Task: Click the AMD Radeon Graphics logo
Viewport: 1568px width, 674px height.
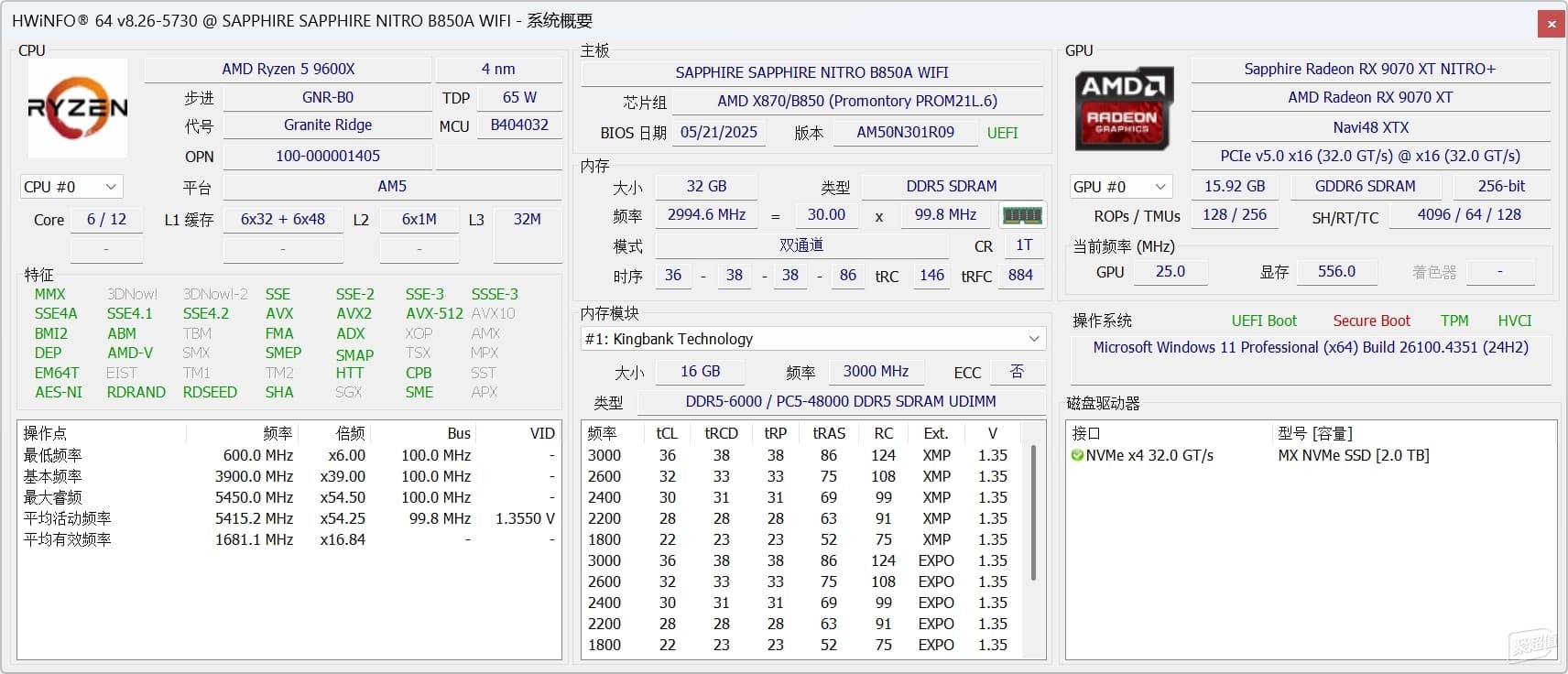Action: [x=1124, y=108]
